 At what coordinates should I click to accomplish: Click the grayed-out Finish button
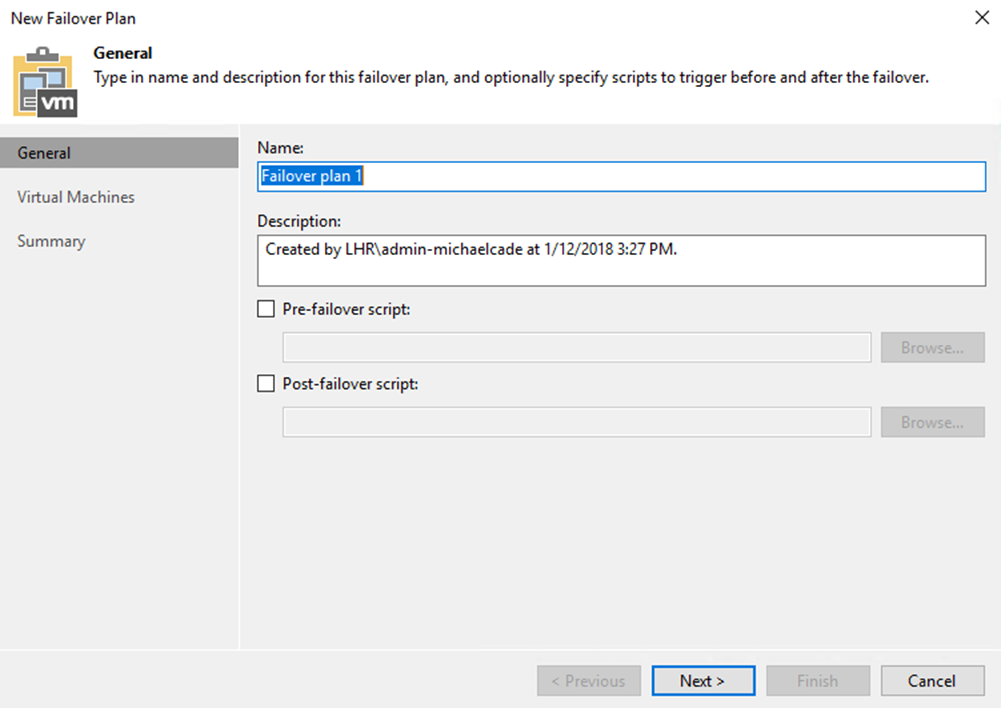(818, 681)
